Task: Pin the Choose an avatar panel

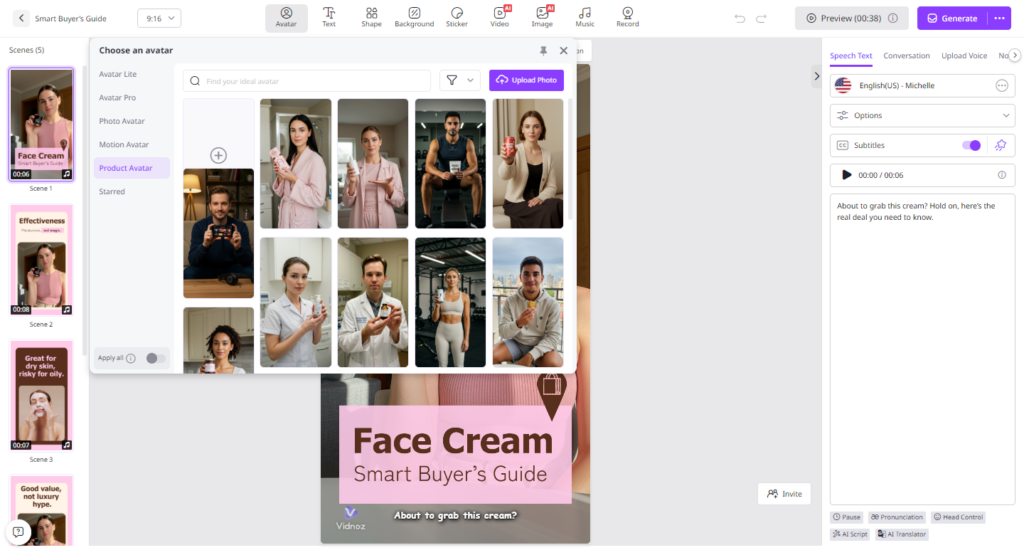Action: (543, 50)
